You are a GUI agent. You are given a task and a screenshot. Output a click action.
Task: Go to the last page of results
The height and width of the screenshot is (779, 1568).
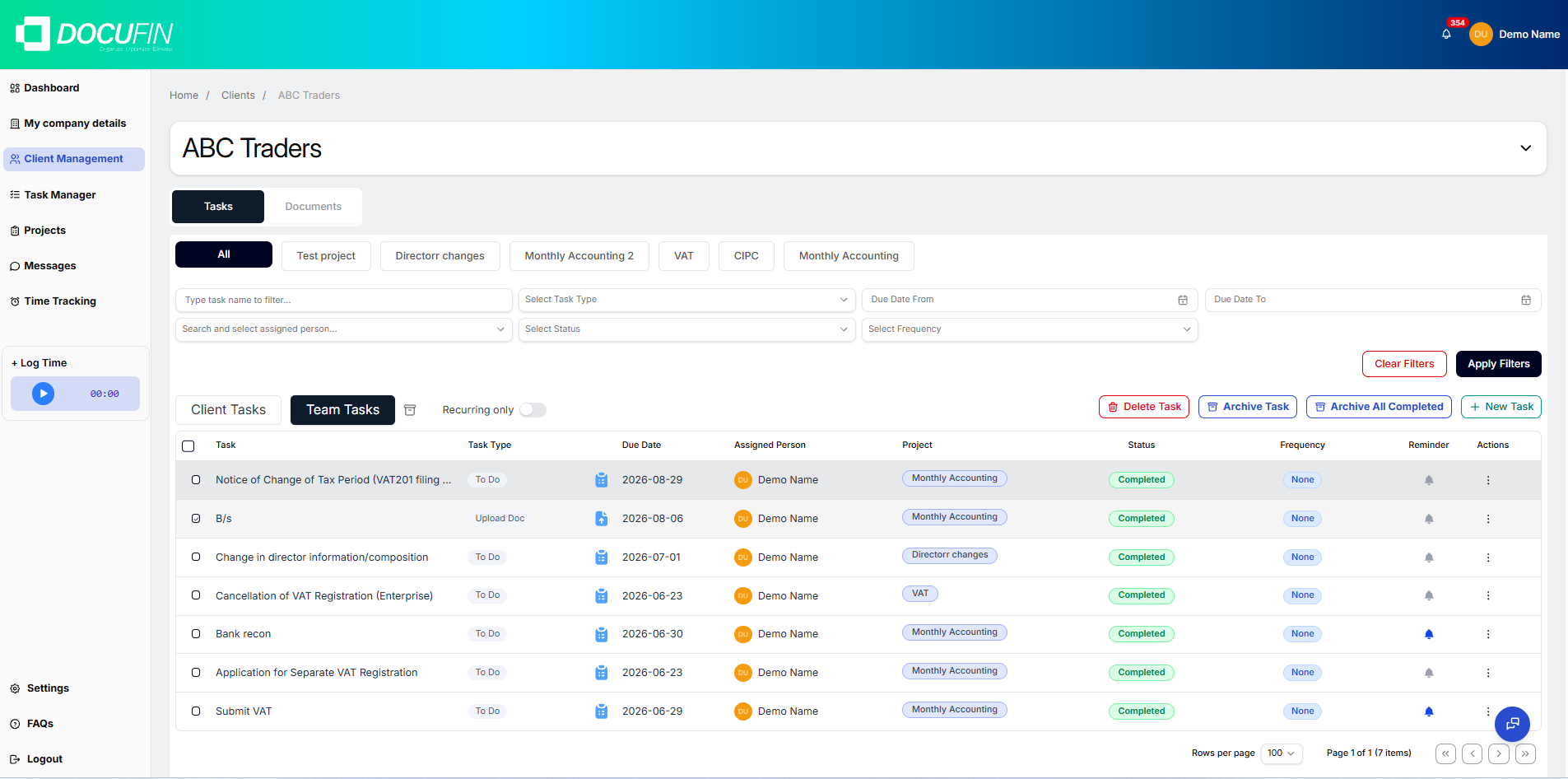(x=1525, y=753)
